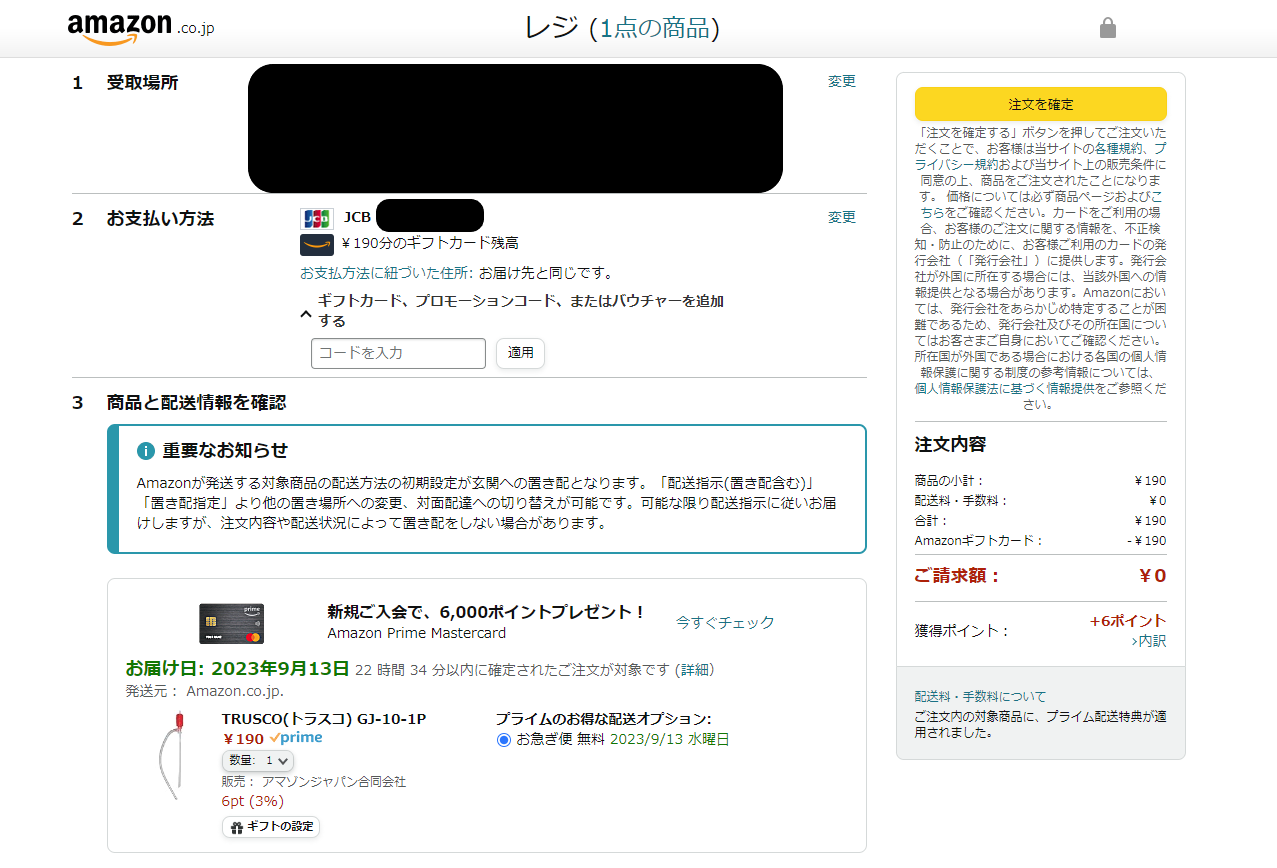
Task: Open the 詳細 delivery details link
Action: pyautogui.click(x=694, y=669)
